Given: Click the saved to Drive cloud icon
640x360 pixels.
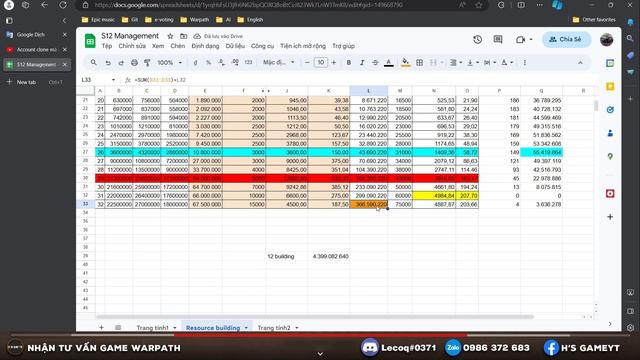Looking at the screenshot, I should (x=197, y=36).
